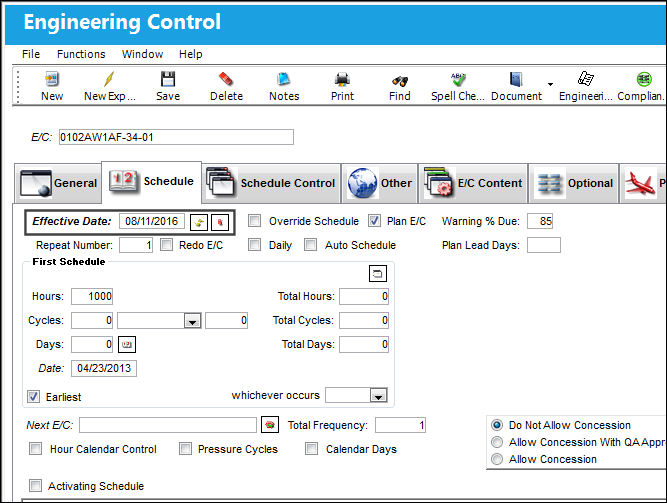Click the Hours input field

pyautogui.click(x=92, y=296)
